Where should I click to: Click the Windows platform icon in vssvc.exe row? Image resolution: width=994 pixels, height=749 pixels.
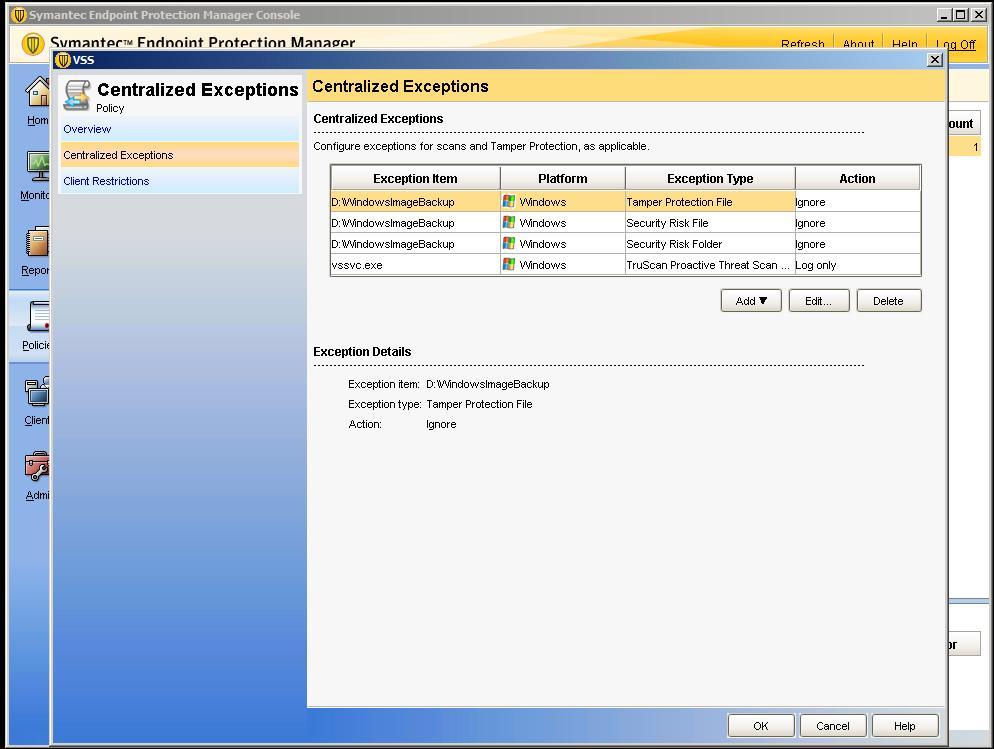tap(509, 265)
